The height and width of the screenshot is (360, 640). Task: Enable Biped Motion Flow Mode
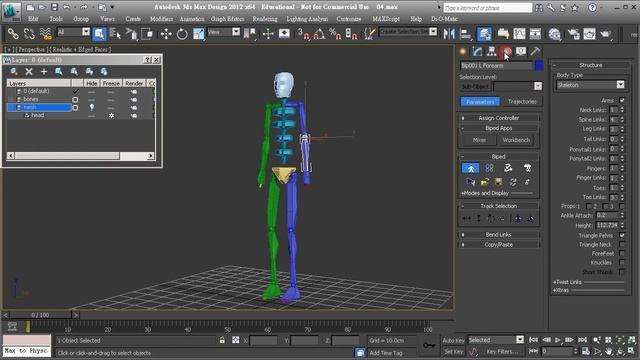click(x=508, y=168)
